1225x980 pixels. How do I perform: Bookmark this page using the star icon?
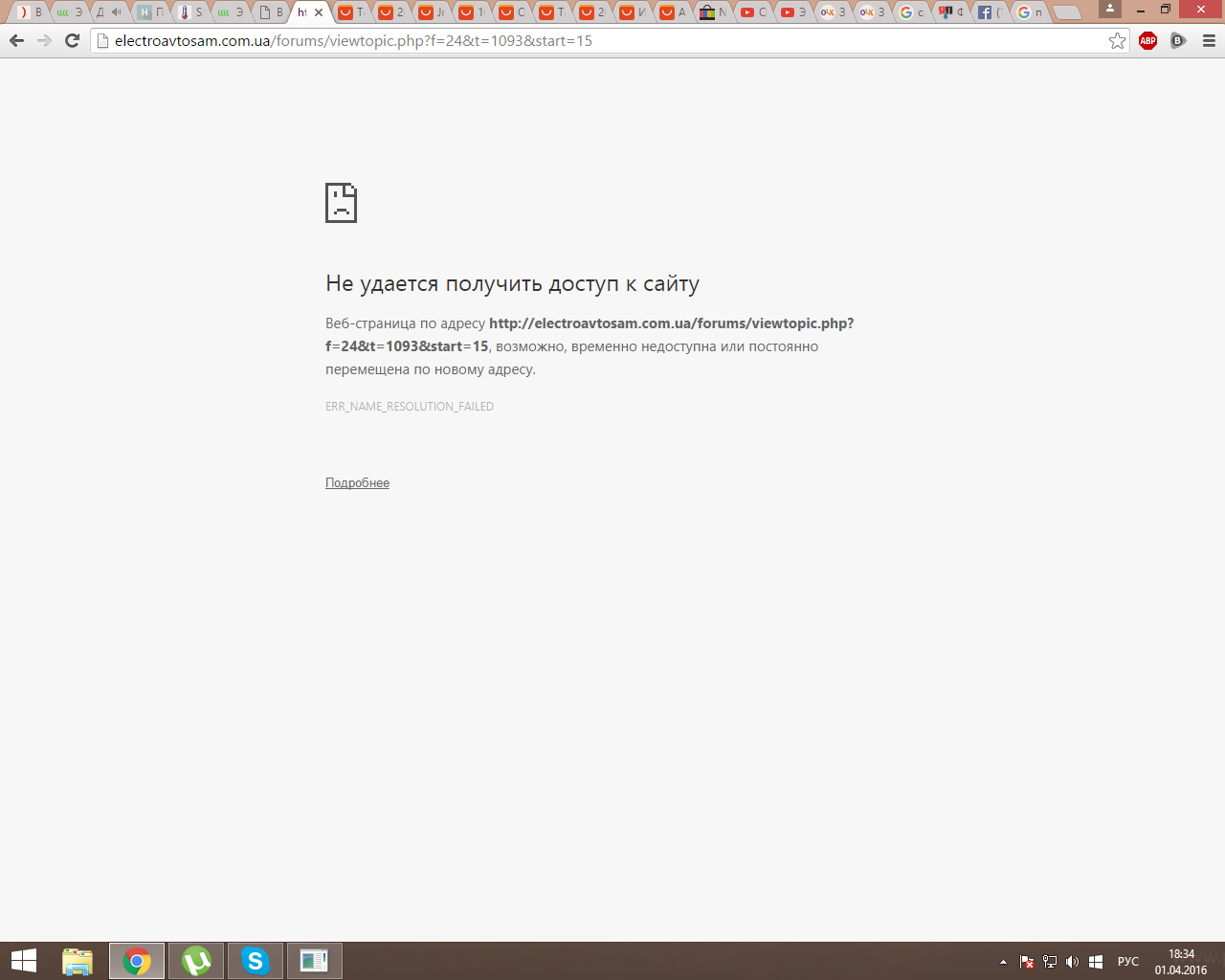click(1117, 41)
